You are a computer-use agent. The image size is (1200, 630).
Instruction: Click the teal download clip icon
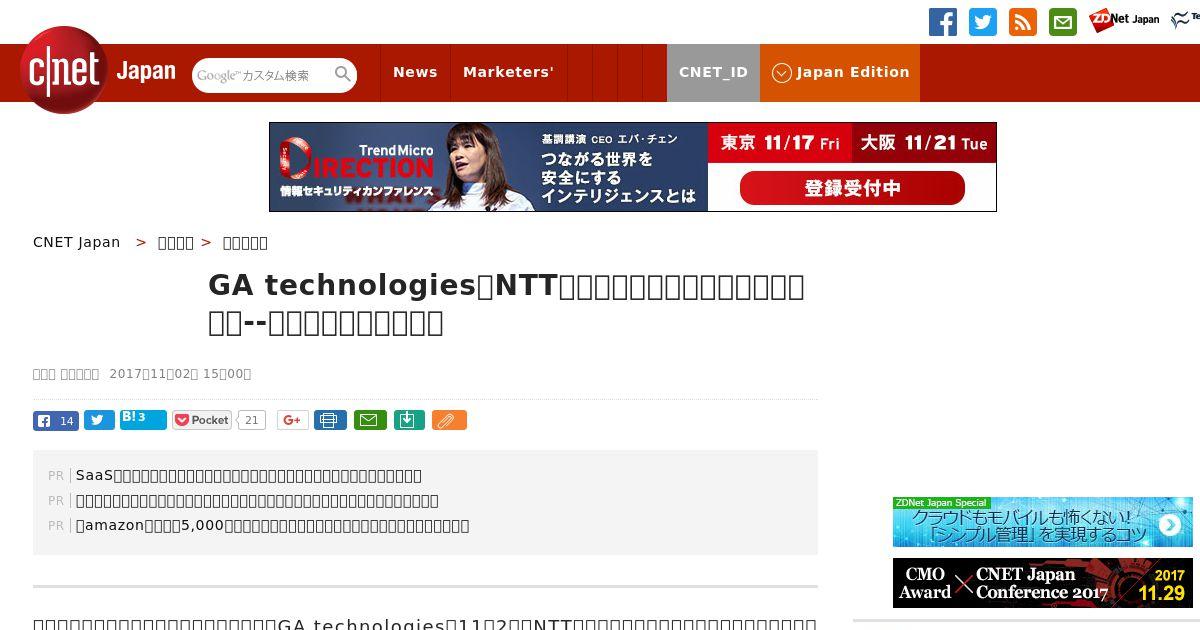pos(409,420)
